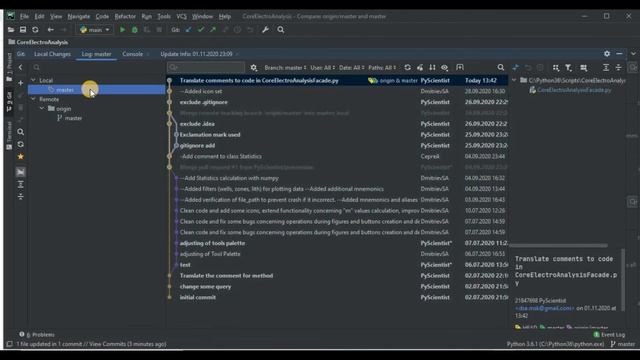Screen dimensions: 640x360
Task: Click the Show Diff icon in changes pane
Action: click(516, 68)
